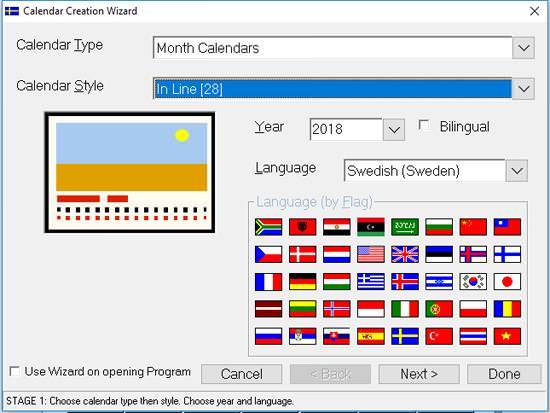Open the Calendar Type dropdown arrow
The image size is (550, 413).
(523, 47)
